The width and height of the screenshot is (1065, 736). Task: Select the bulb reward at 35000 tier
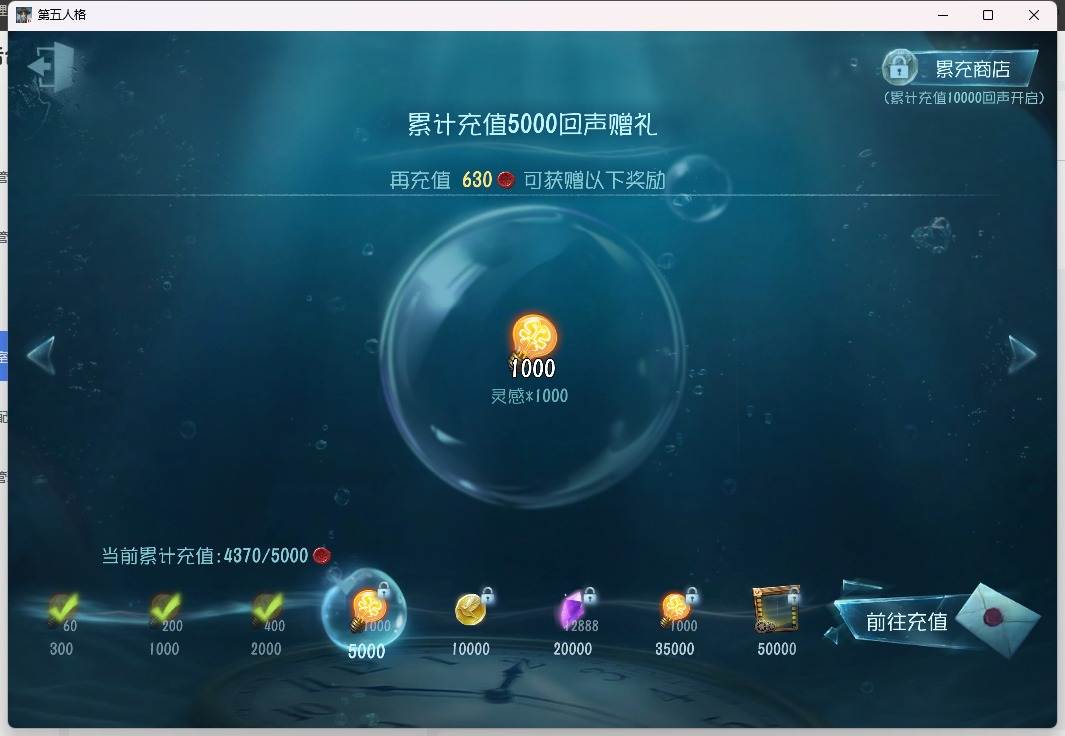676,609
